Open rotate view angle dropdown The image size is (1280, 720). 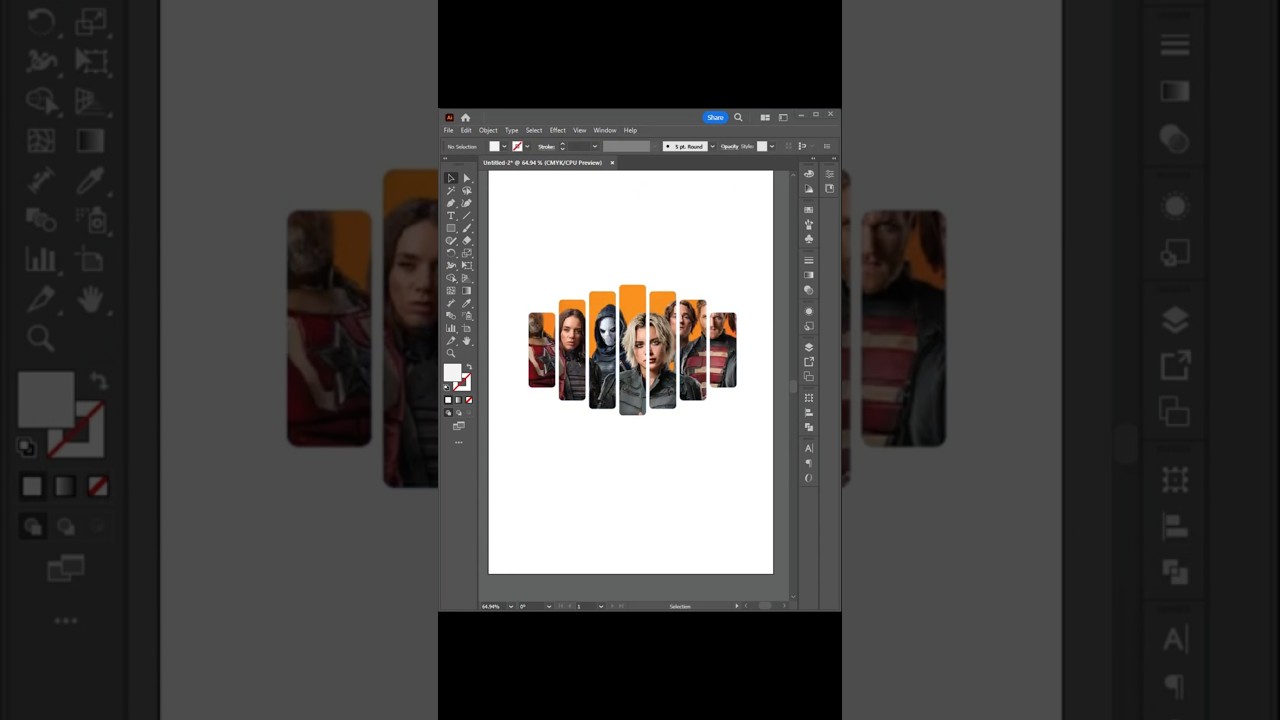[549, 606]
